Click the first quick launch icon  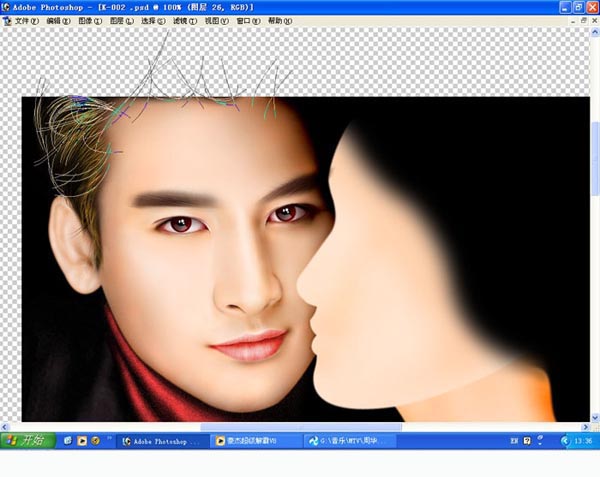click(x=68, y=441)
